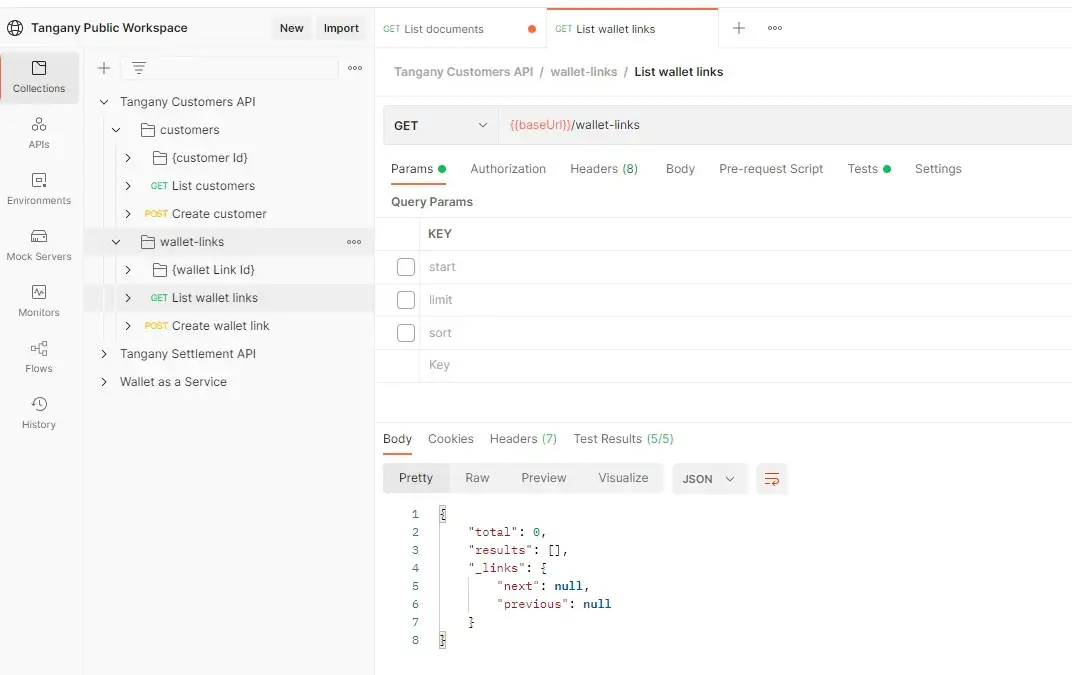Expand the {customer Id} folder
Viewport: 1072px width, 675px height.
[x=128, y=158]
